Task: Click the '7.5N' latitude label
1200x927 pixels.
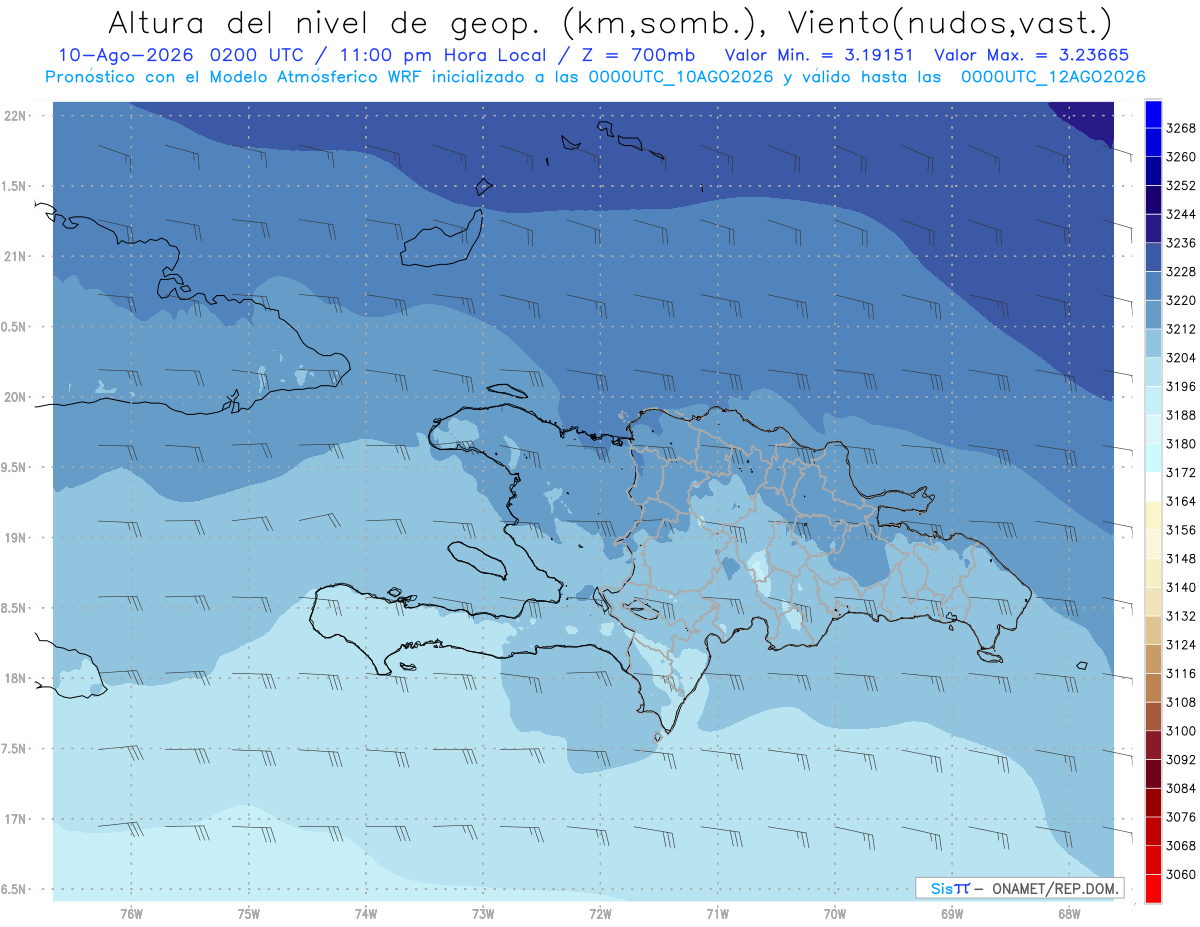Action: (15, 749)
